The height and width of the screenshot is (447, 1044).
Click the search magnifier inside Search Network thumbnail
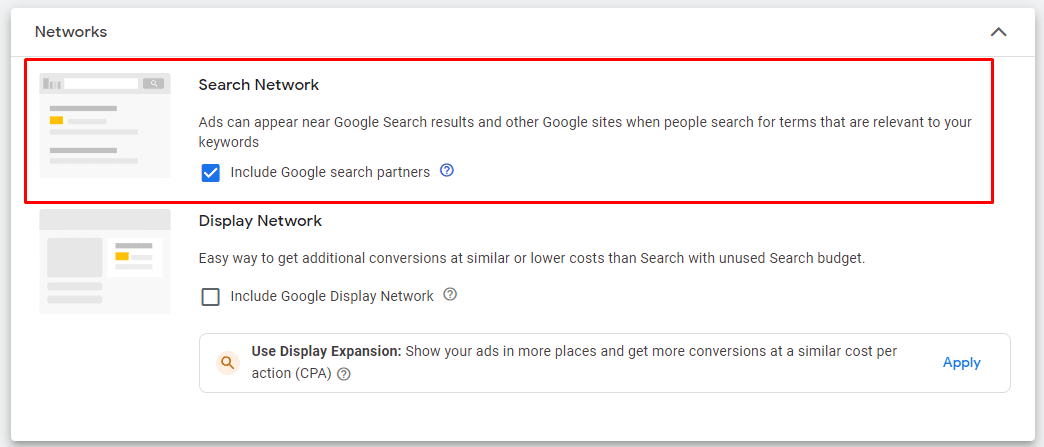pos(153,83)
